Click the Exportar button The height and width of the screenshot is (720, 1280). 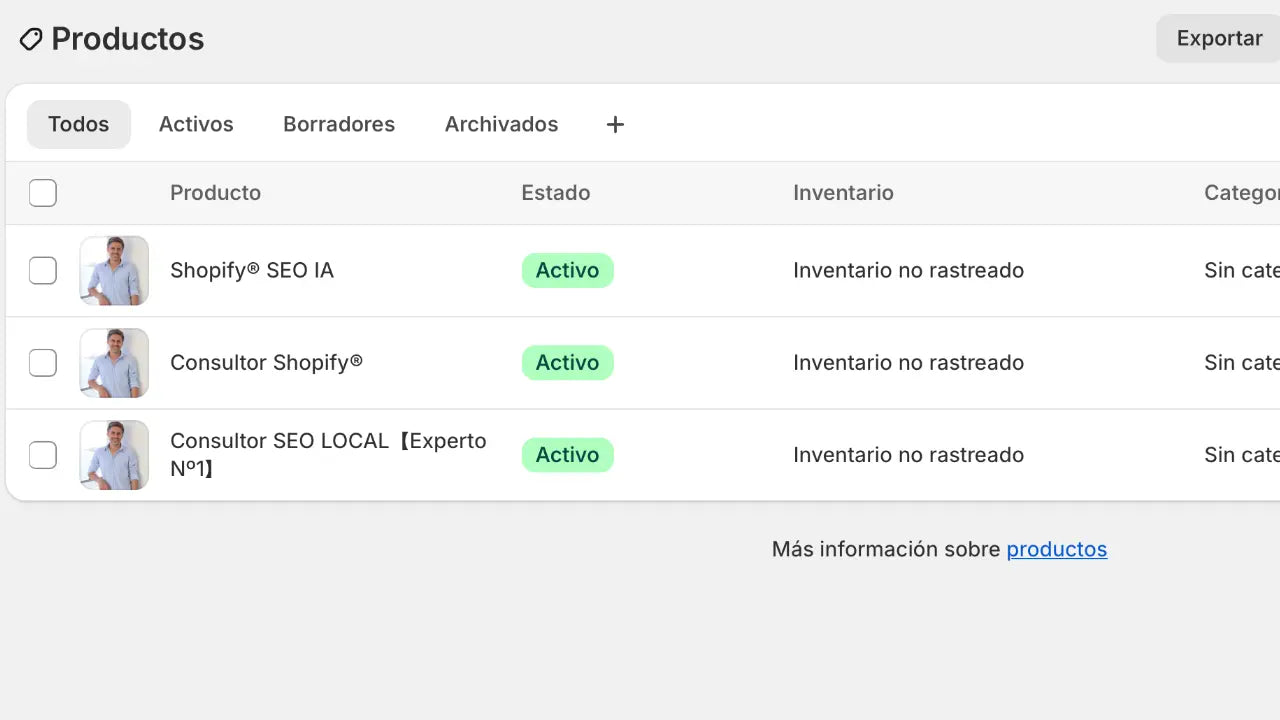tap(1219, 38)
